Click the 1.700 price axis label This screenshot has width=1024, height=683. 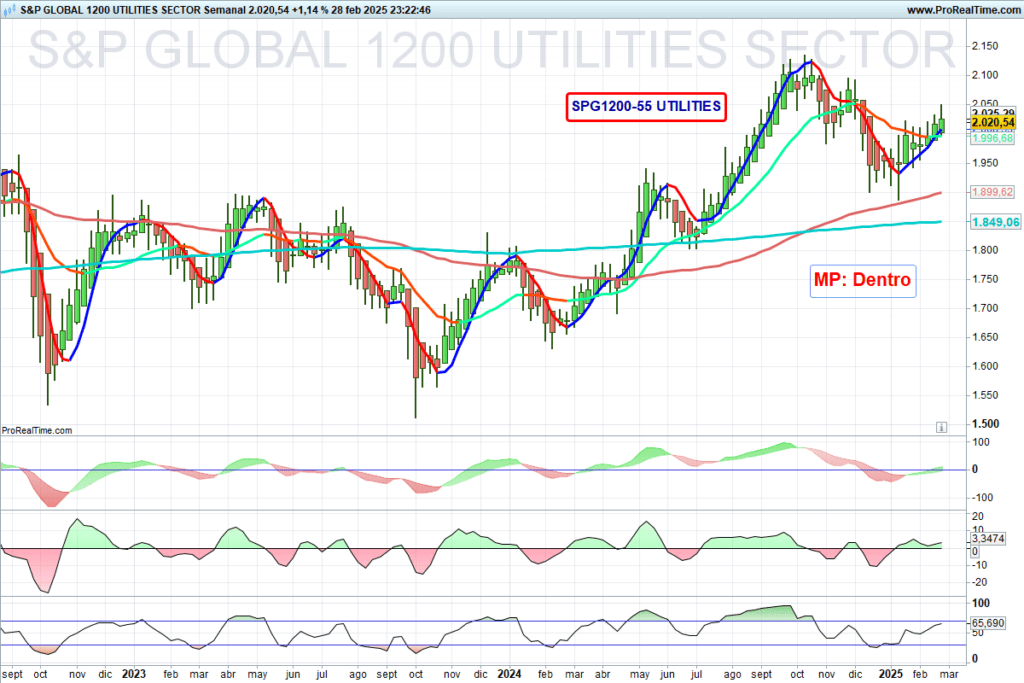tap(985, 308)
